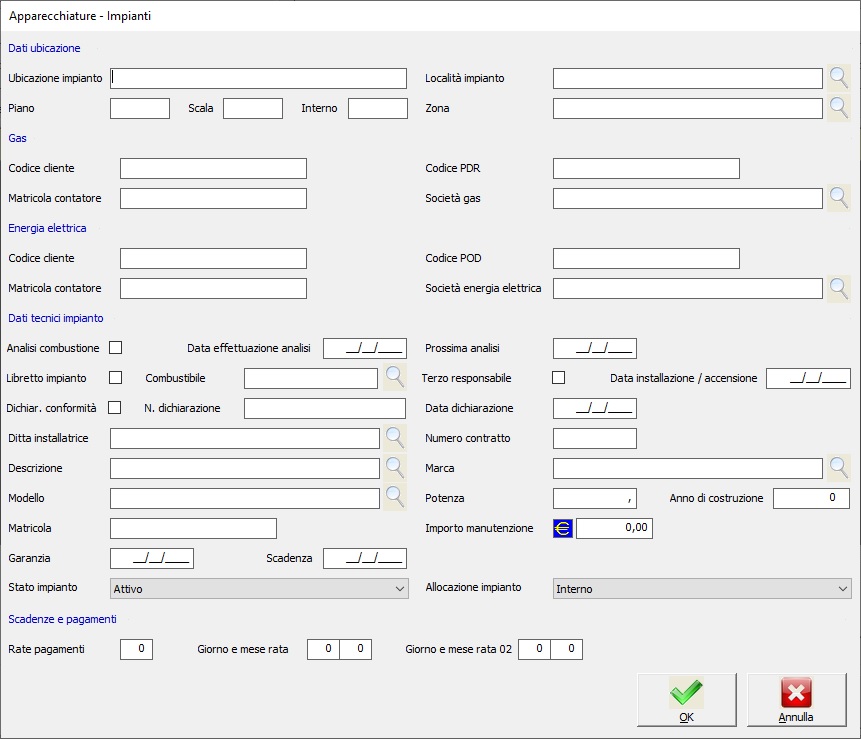Open the Modello lookup magnifier
The width and height of the screenshot is (861, 739).
pos(394,498)
